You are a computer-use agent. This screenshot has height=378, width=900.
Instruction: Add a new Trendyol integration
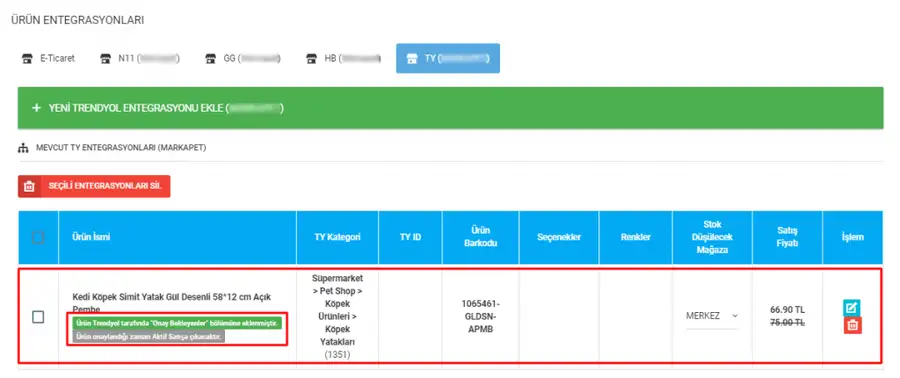click(x=450, y=108)
